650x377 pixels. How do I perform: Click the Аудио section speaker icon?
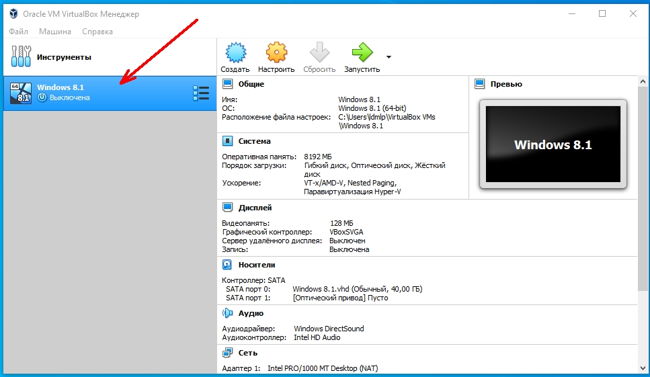click(x=228, y=313)
